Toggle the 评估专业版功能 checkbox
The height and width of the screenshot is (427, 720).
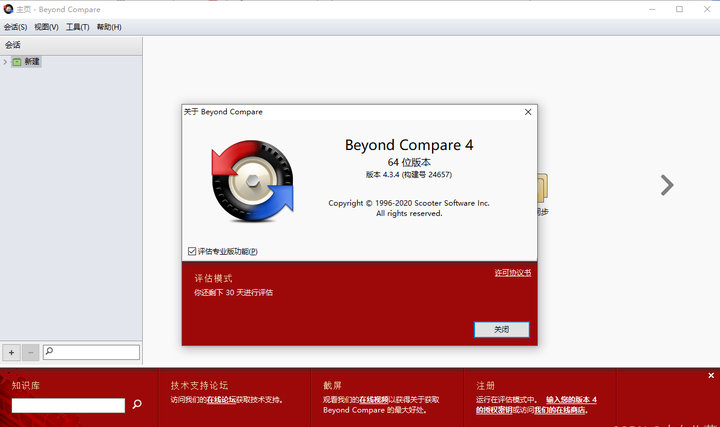click(x=192, y=251)
